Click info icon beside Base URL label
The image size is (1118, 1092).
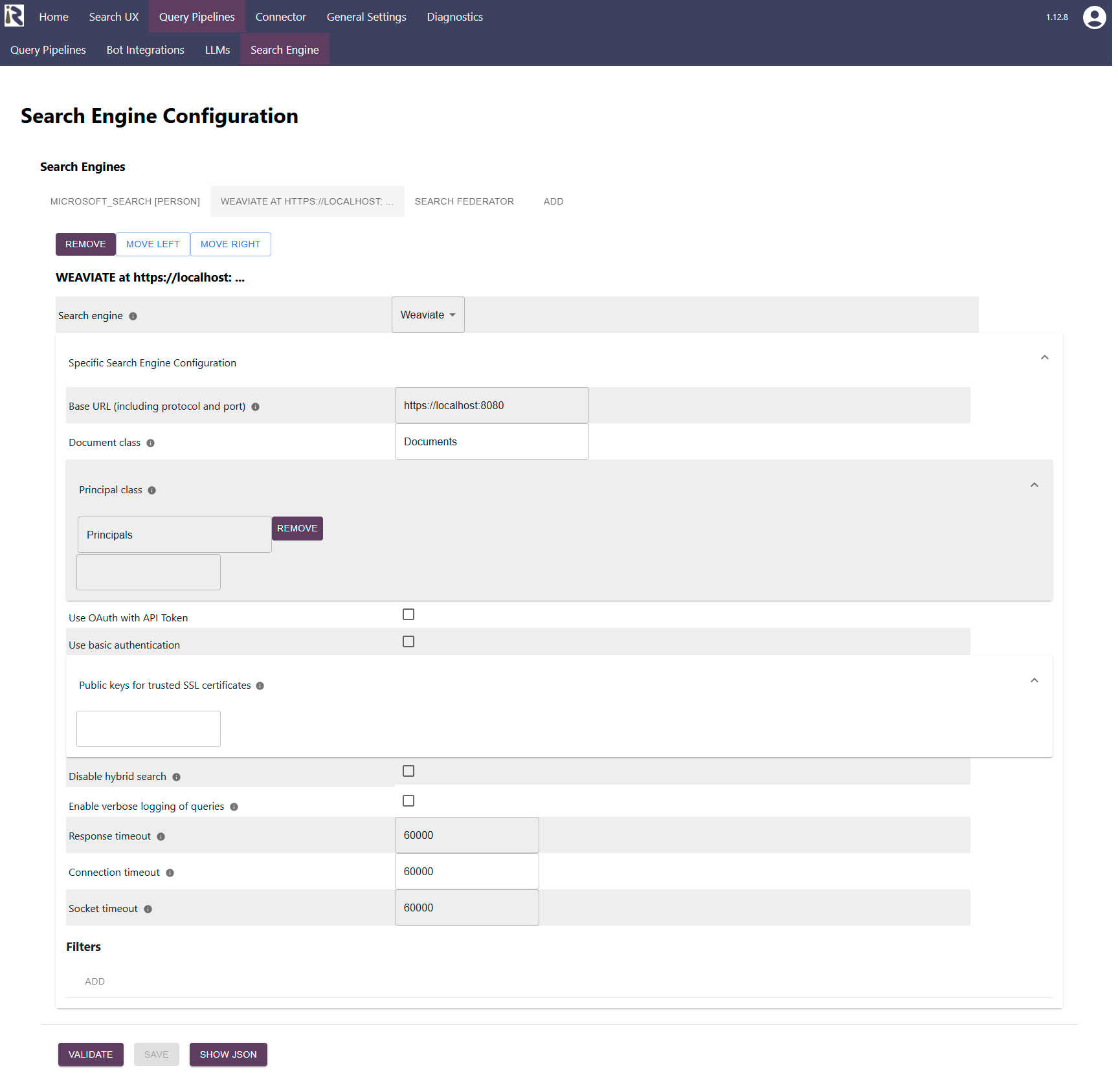pos(255,407)
